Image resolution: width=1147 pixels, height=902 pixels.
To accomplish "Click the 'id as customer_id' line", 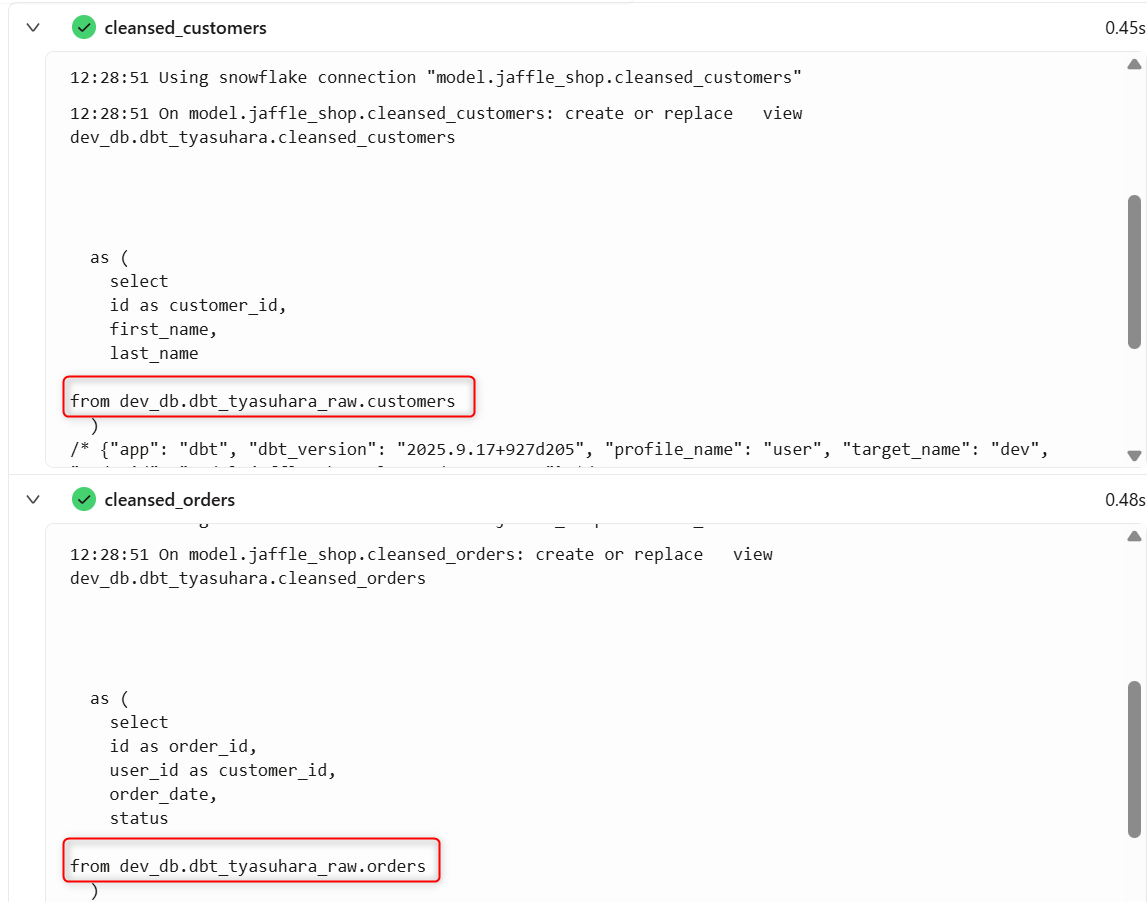I will click(198, 305).
